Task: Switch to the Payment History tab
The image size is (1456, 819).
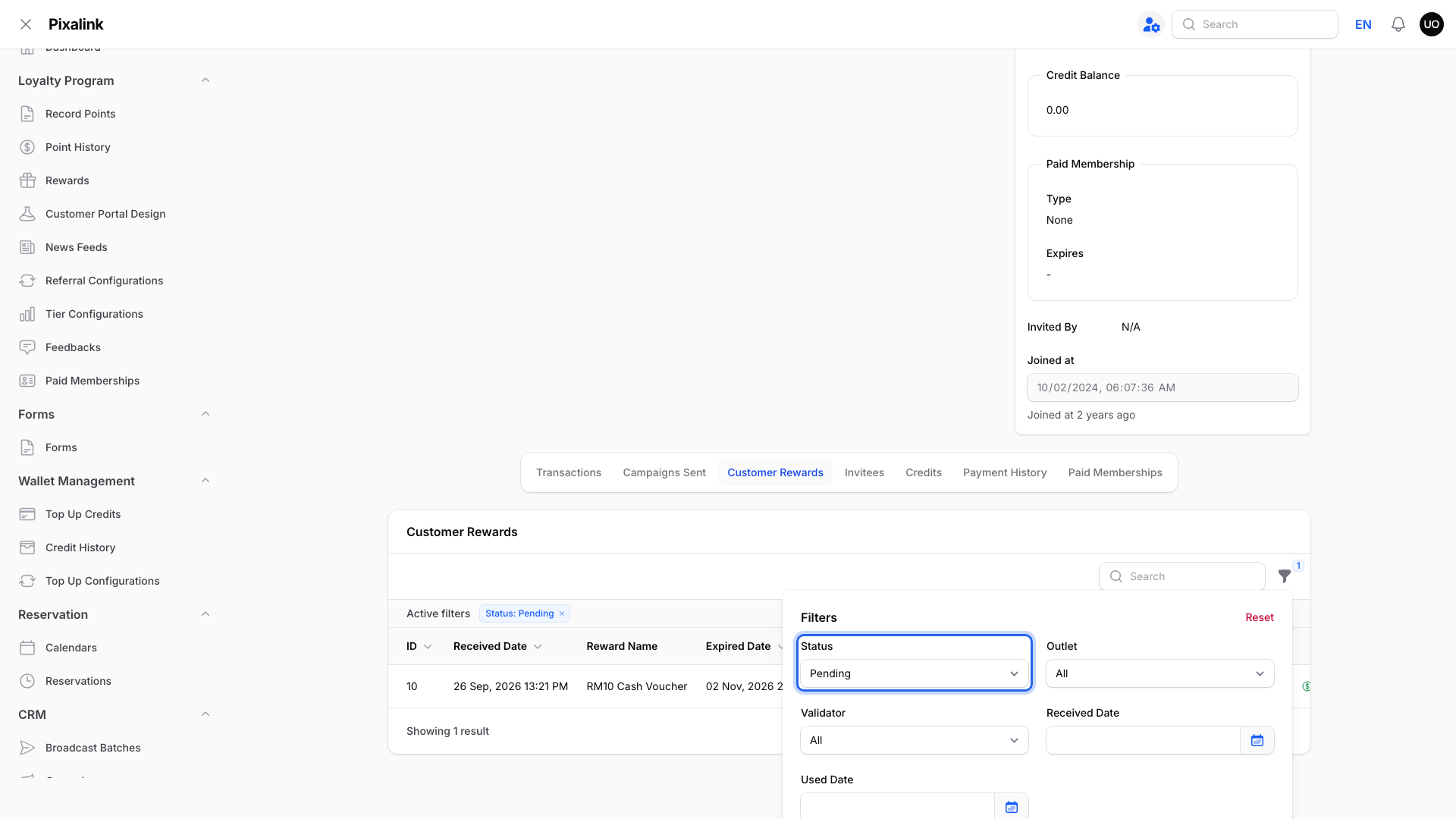Action: pyautogui.click(x=1005, y=472)
